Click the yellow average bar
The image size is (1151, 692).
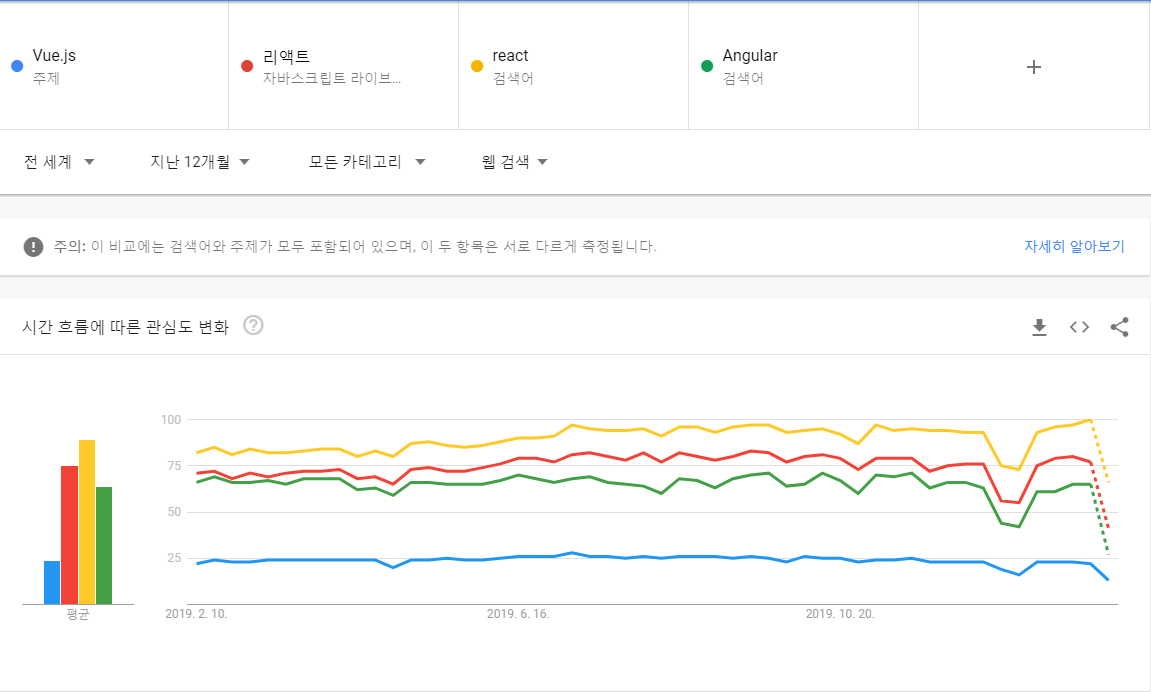(x=87, y=522)
